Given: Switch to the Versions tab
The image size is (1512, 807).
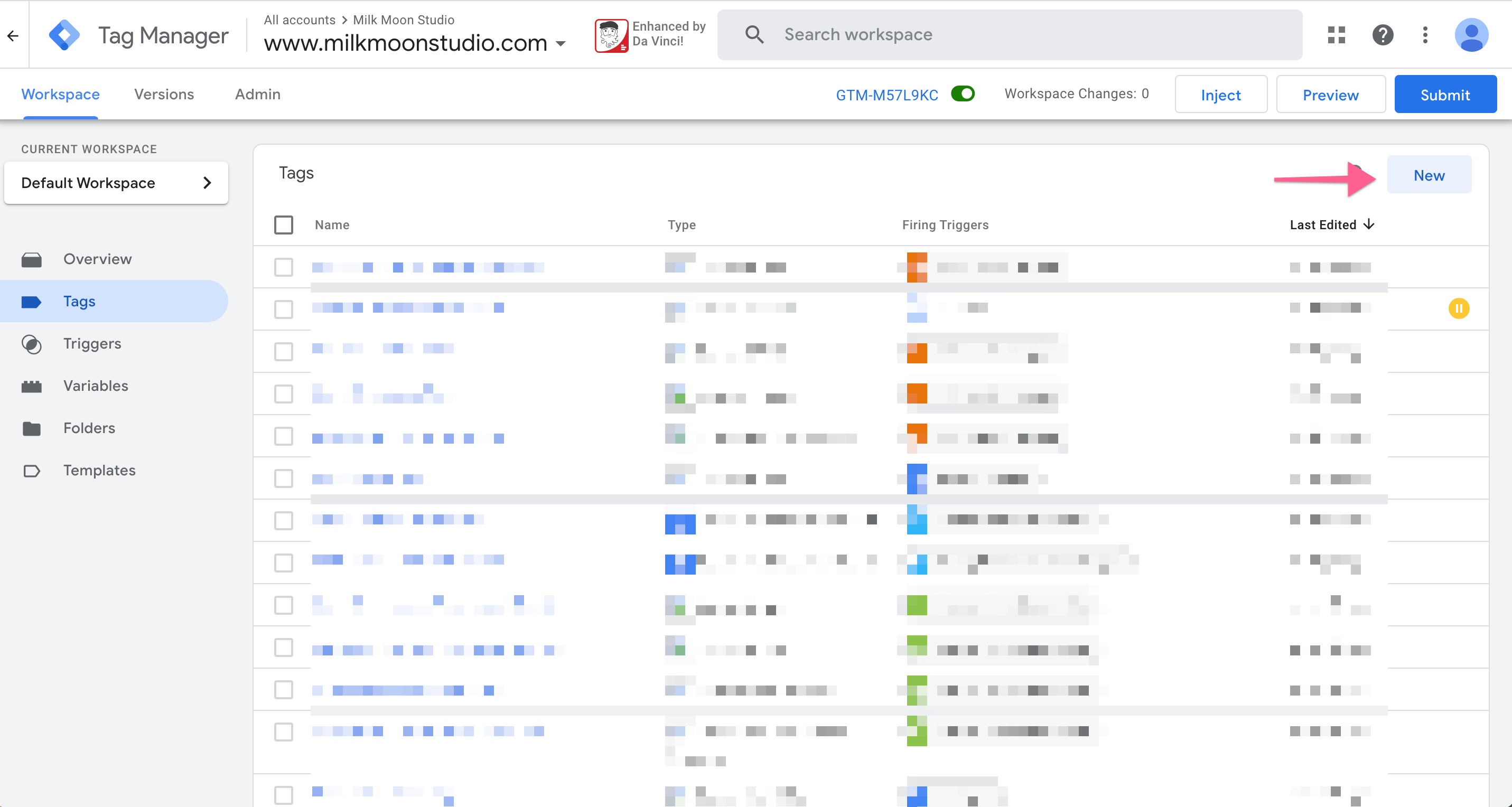Looking at the screenshot, I should click(x=164, y=94).
